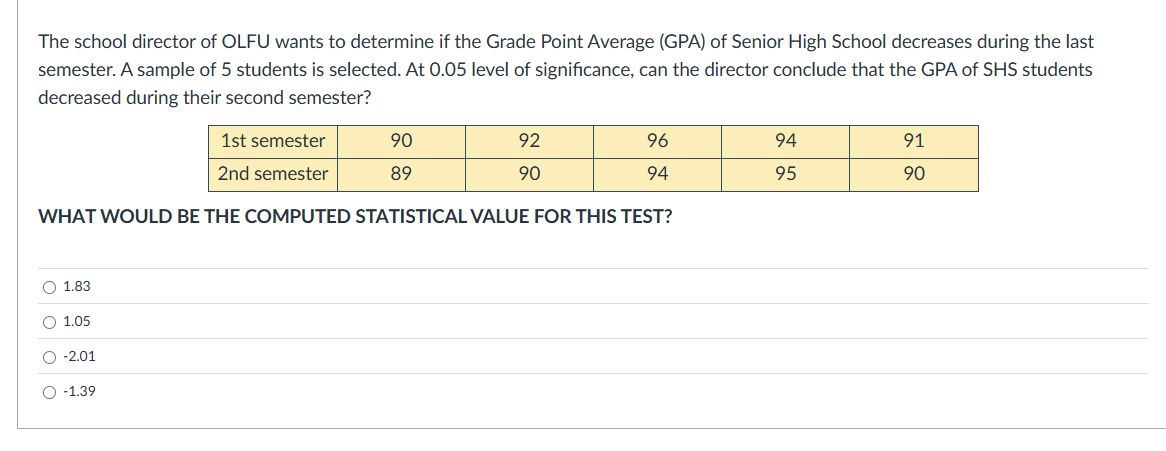Select the 2nd semester cell with 89

click(x=402, y=175)
